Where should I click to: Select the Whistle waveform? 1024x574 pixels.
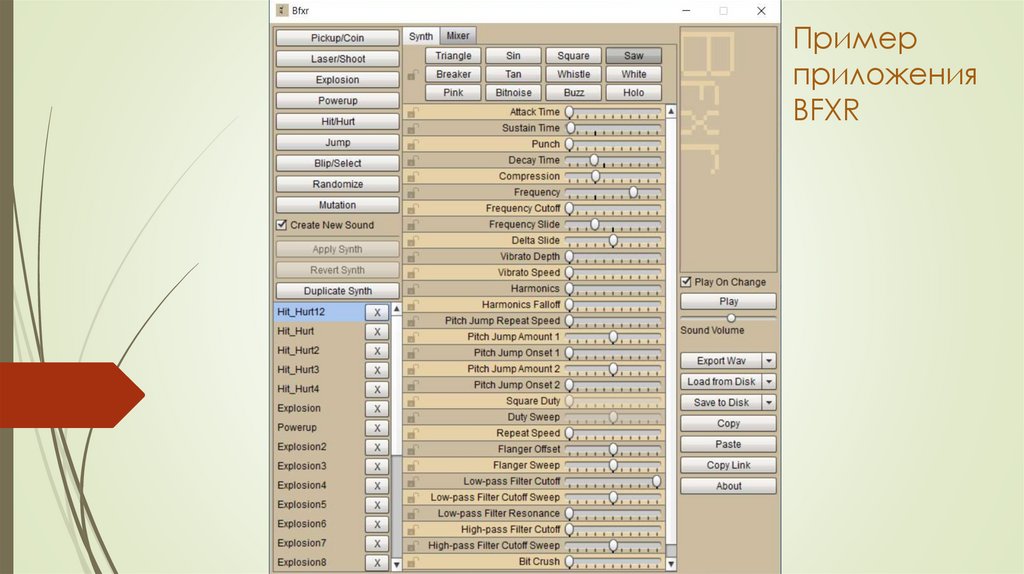(573, 74)
